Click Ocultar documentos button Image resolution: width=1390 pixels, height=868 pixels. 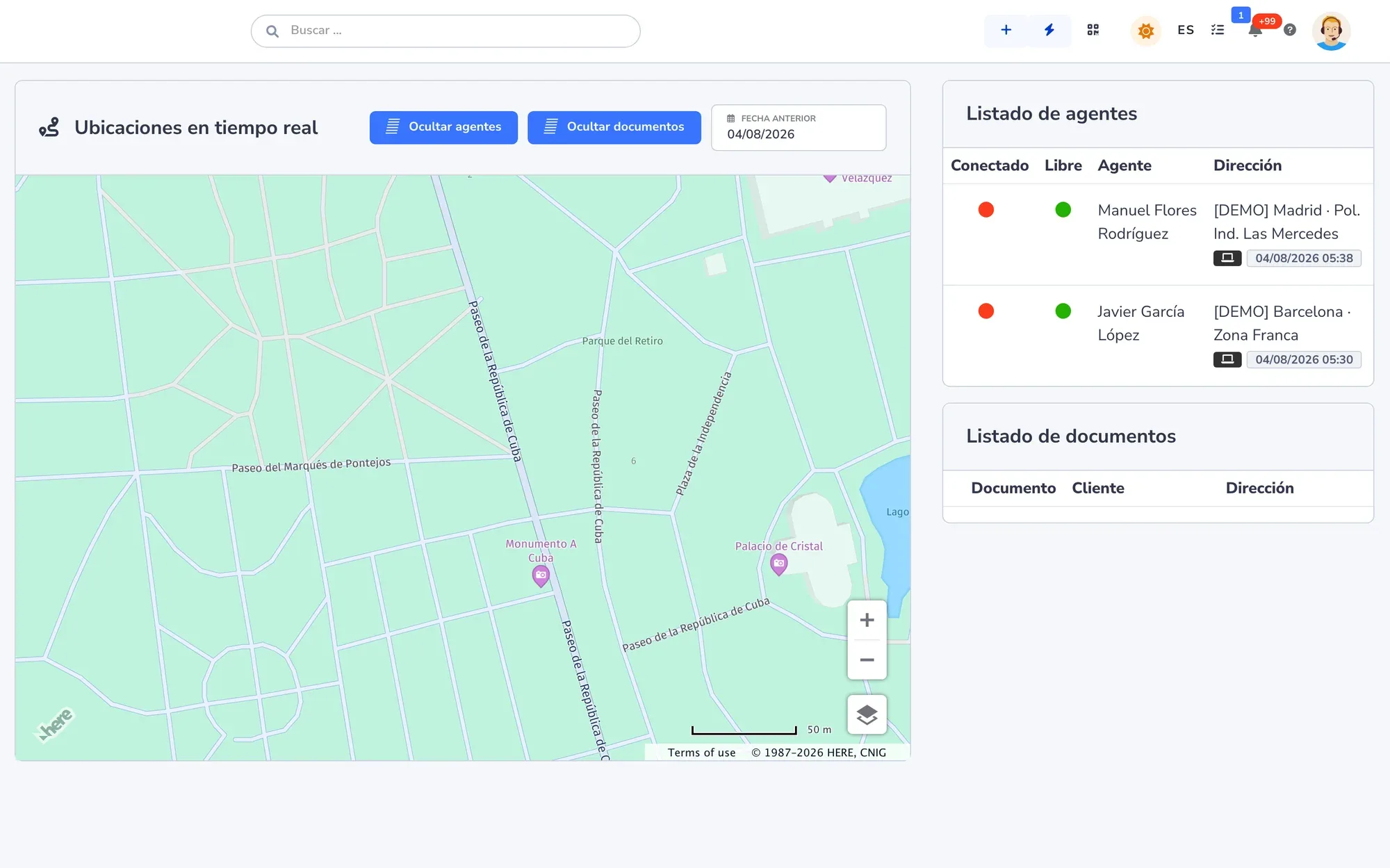(614, 127)
